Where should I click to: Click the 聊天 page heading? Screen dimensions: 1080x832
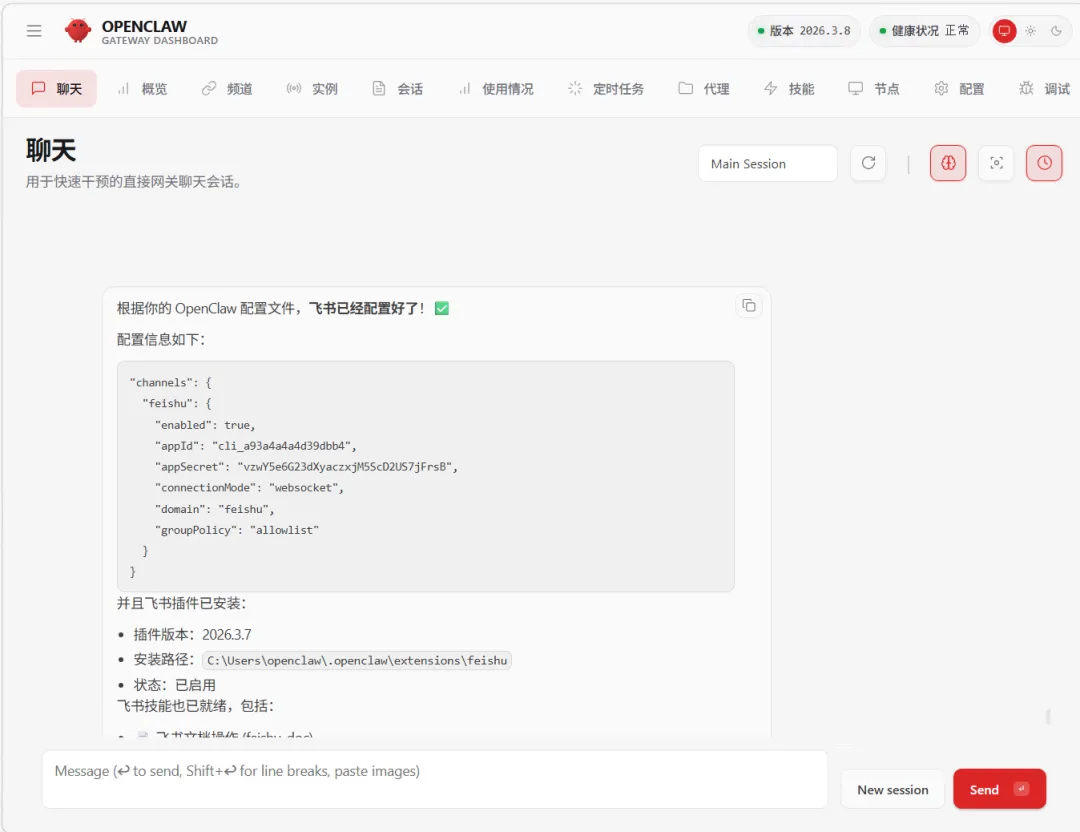click(x=51, y=150)
